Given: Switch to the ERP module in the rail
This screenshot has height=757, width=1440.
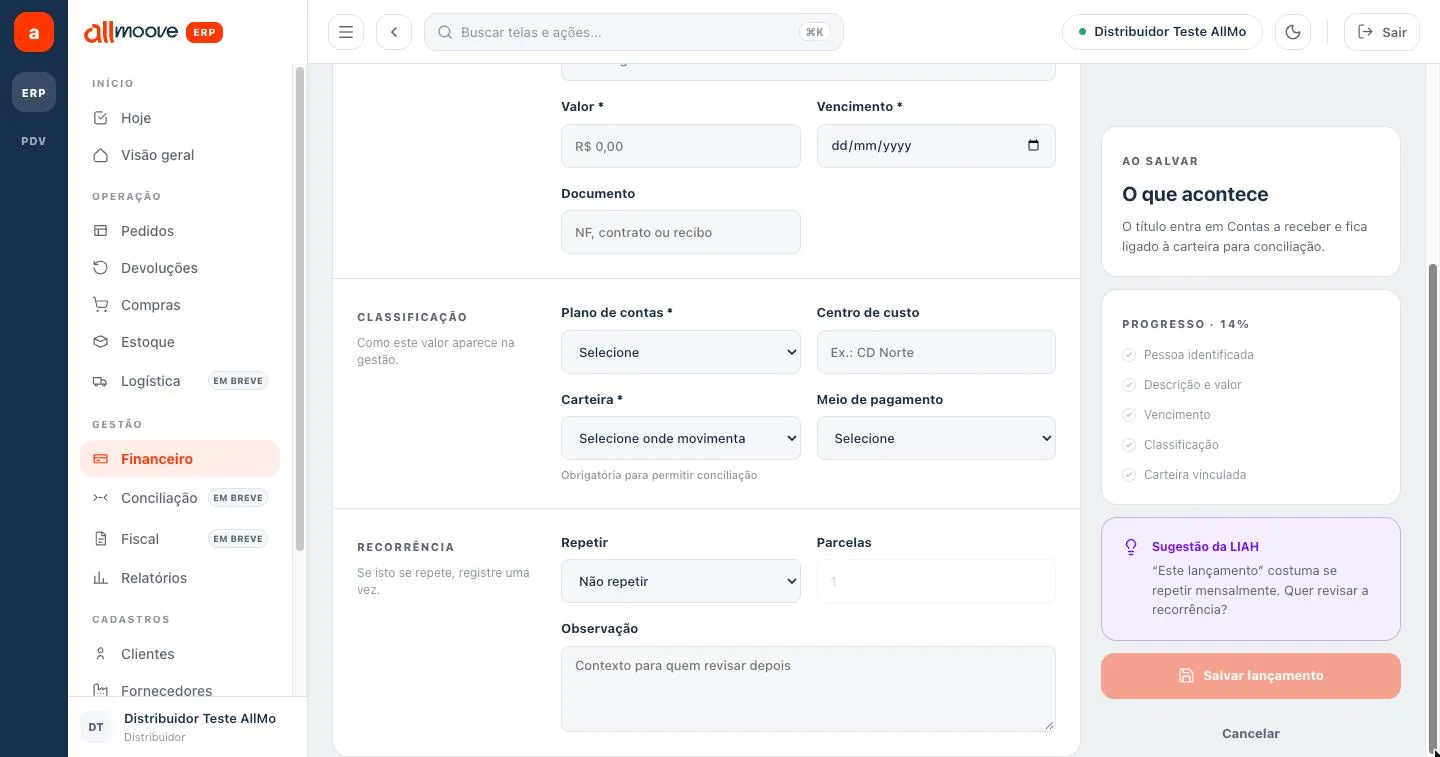Looking at the screenshot, I should pos(34,92).
